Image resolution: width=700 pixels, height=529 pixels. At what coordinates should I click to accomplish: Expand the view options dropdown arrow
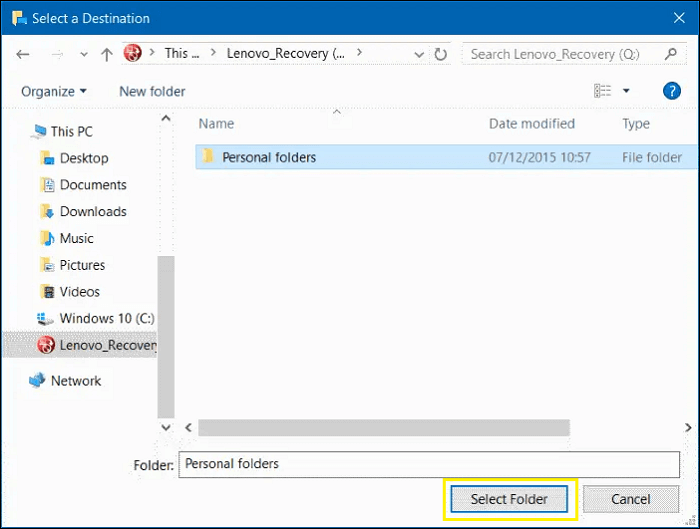pos(626,91)
